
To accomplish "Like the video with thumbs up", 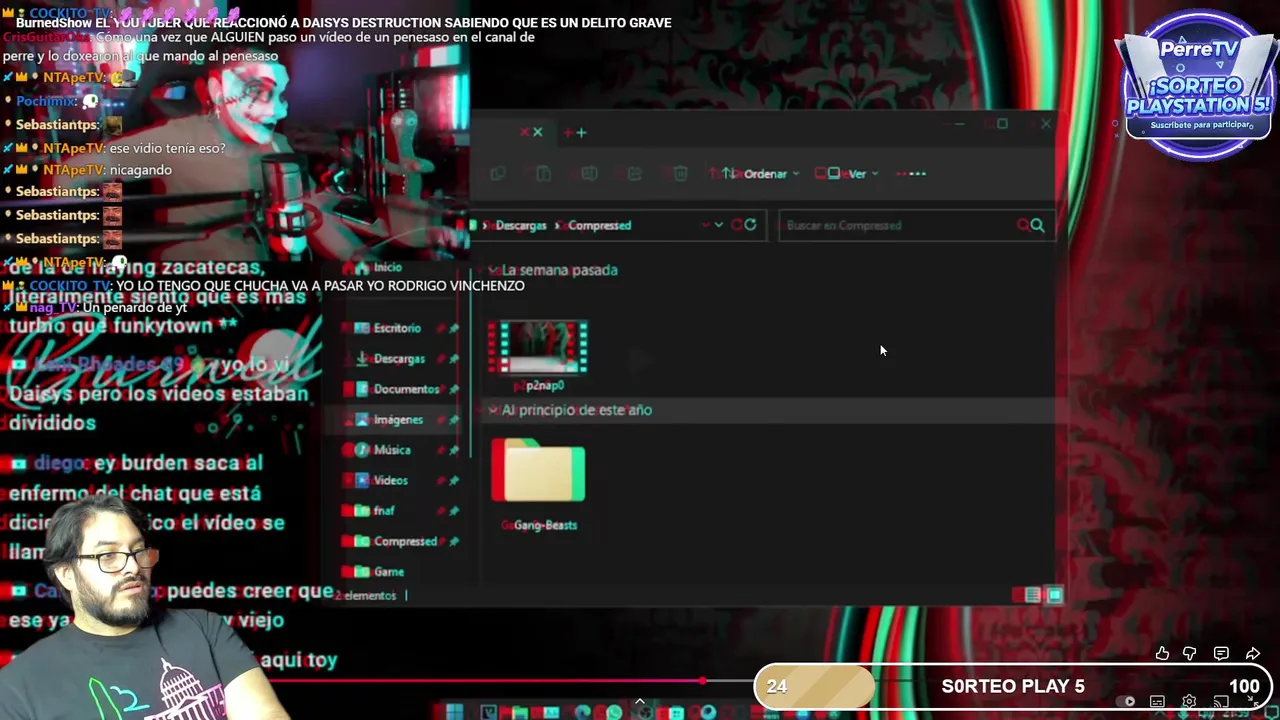I will point(1162,653).
